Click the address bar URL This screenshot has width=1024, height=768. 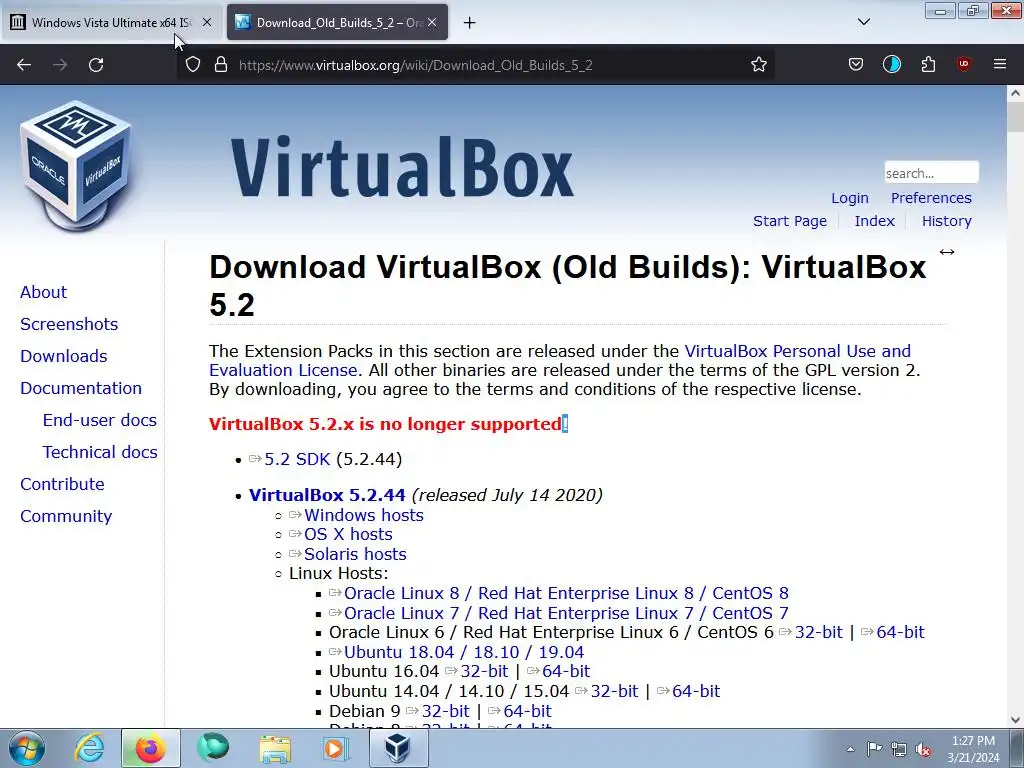[x=415, y=65]
